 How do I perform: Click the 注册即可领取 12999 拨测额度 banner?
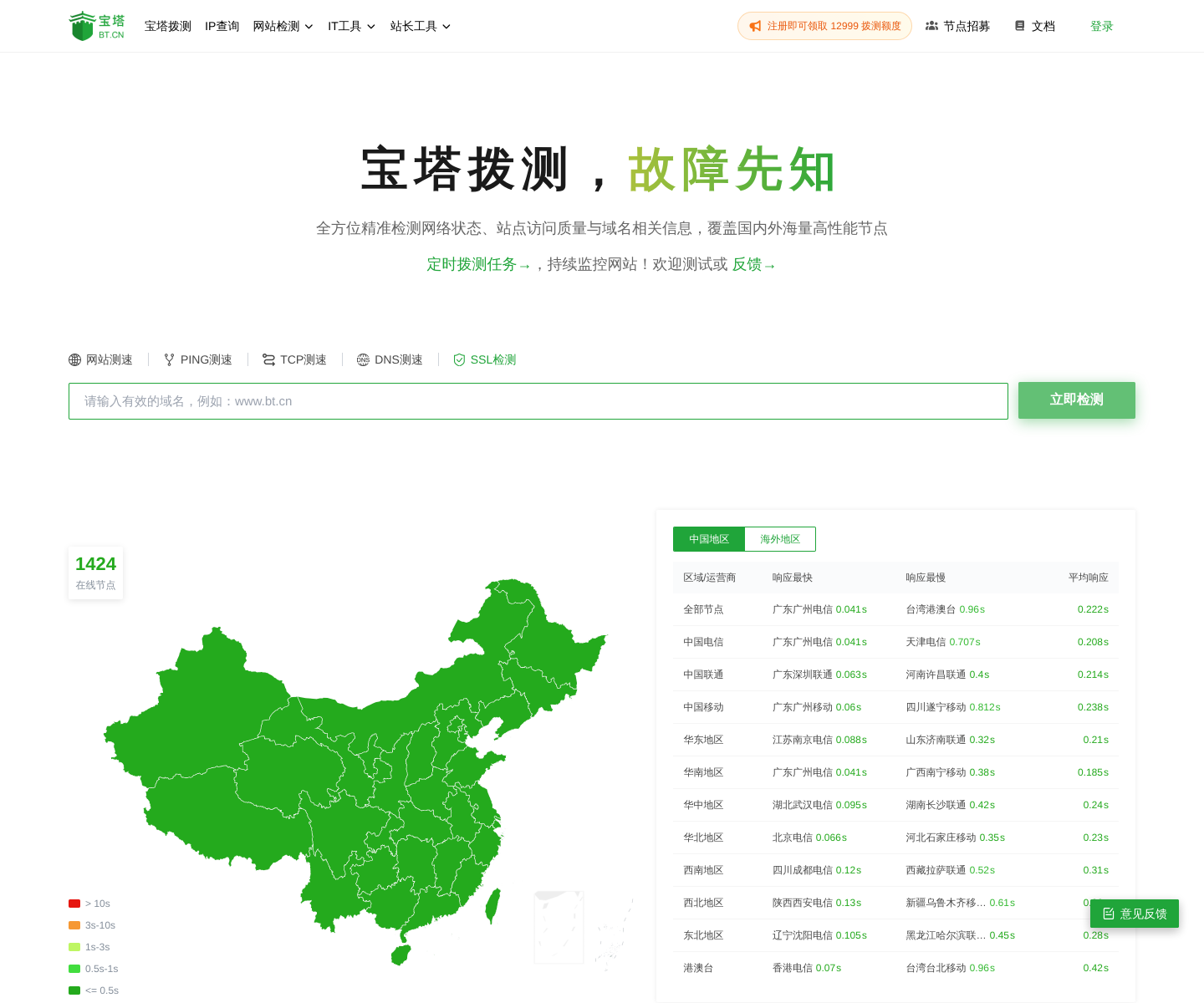(824, 26)
